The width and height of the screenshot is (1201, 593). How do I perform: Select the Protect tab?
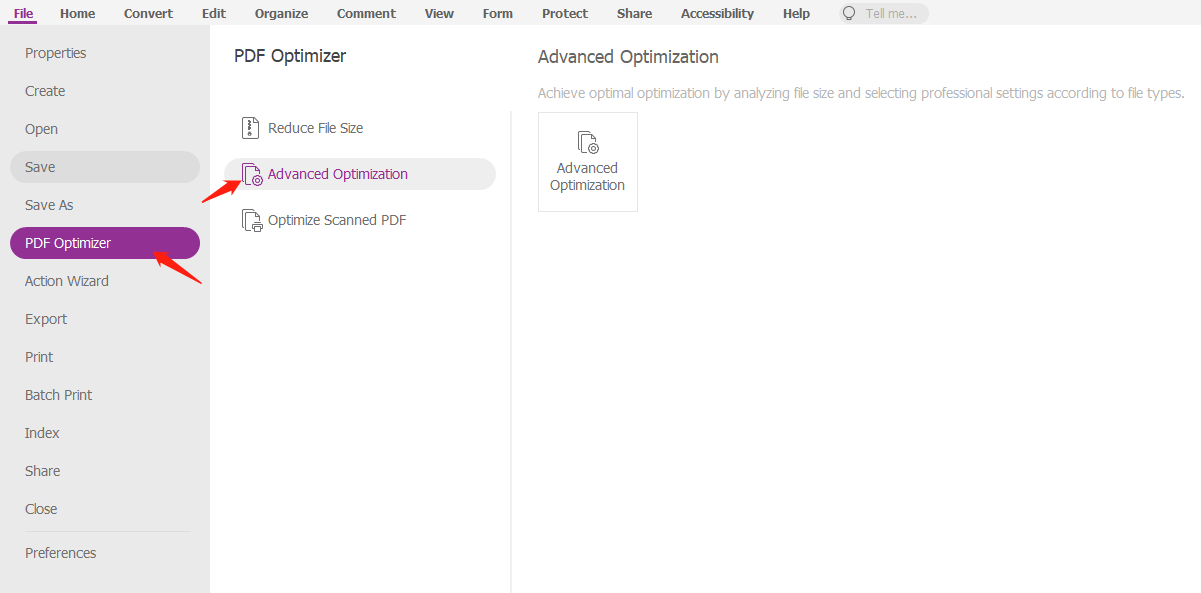pos(565,14)
